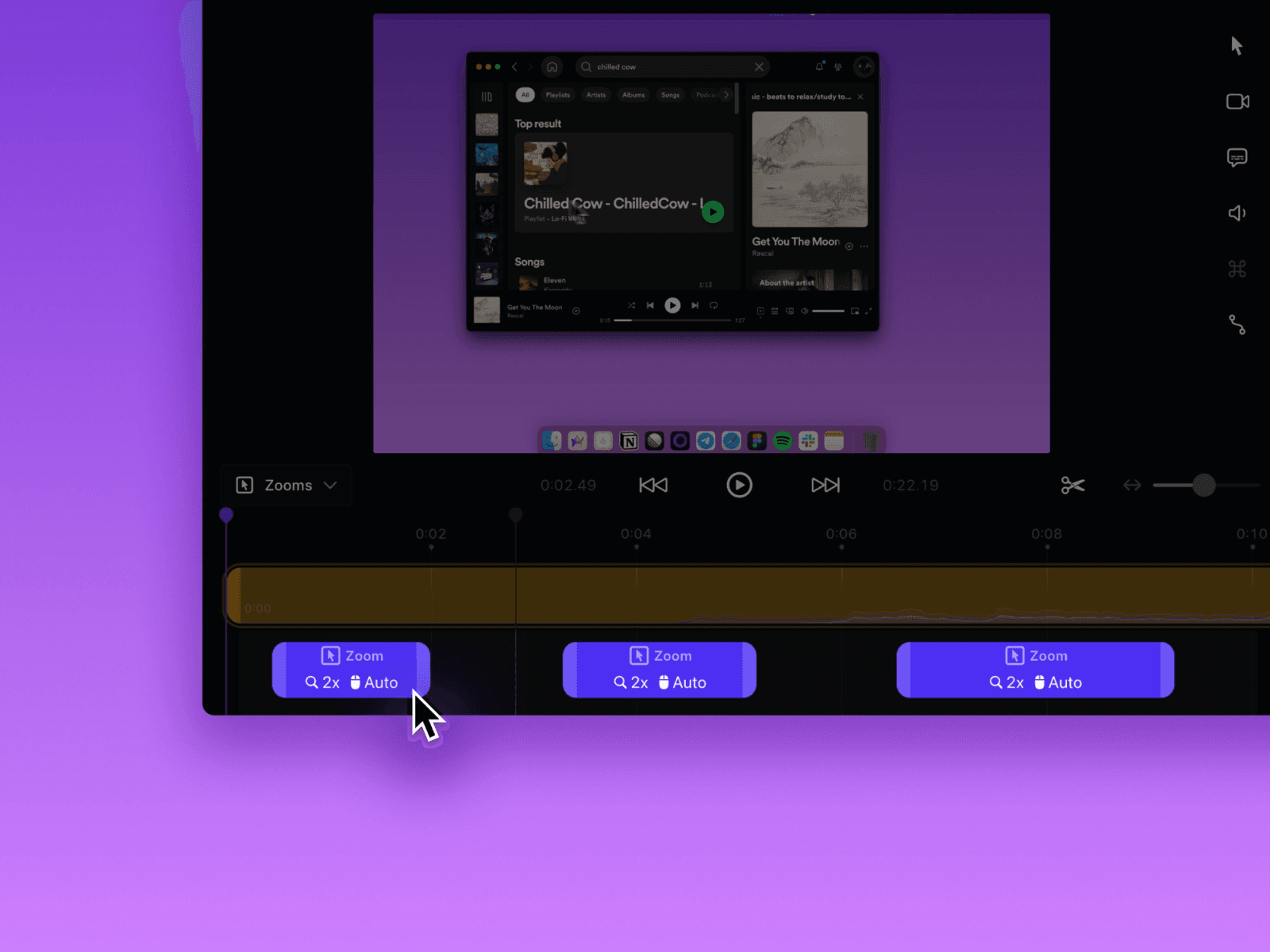Skip forward to the end

tap(825, 485)
